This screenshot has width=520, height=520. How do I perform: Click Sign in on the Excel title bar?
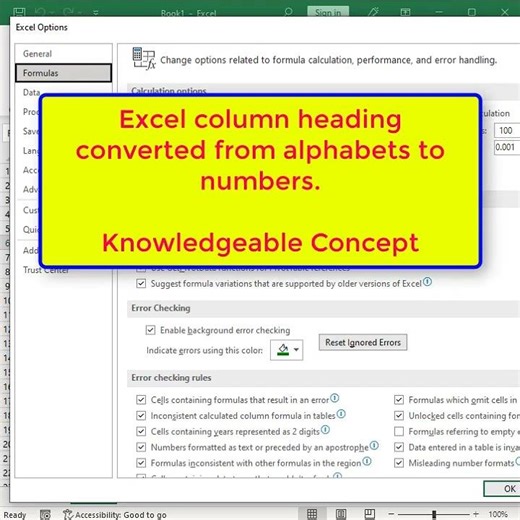[x=328, y=12]
